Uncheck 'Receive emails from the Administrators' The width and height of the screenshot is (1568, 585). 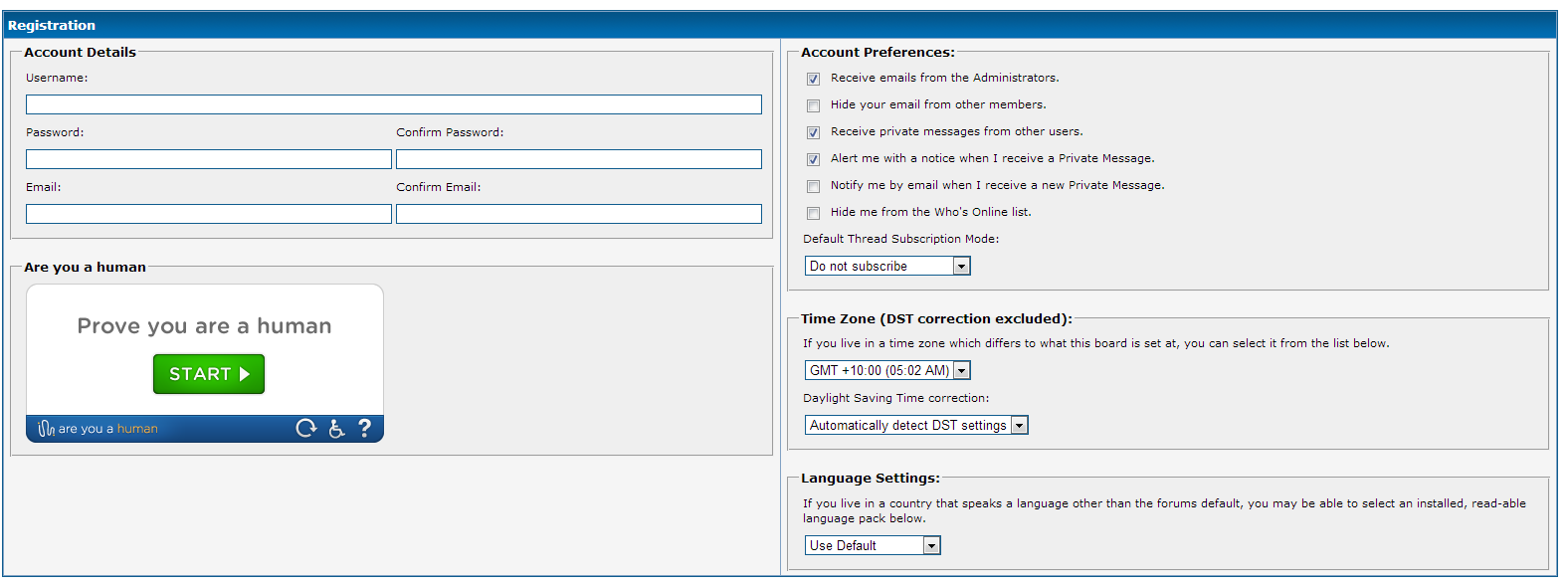pos(813,79)
